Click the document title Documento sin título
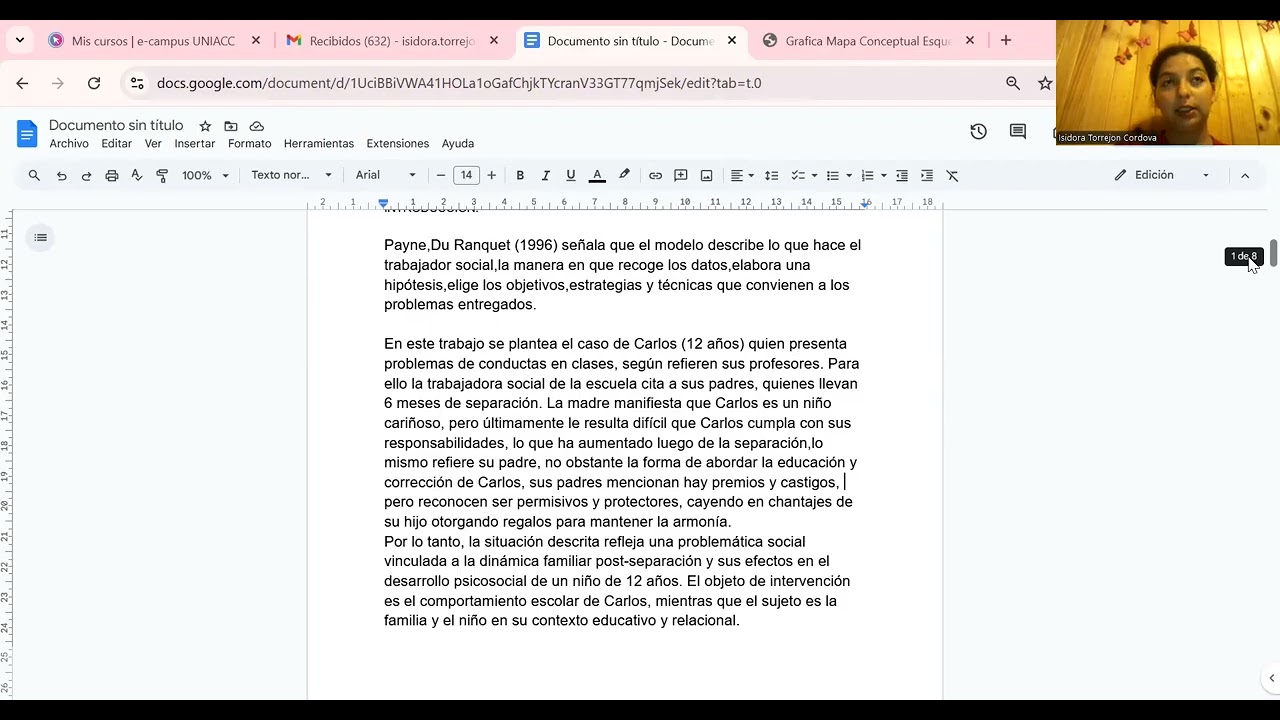 click(116, 126)
